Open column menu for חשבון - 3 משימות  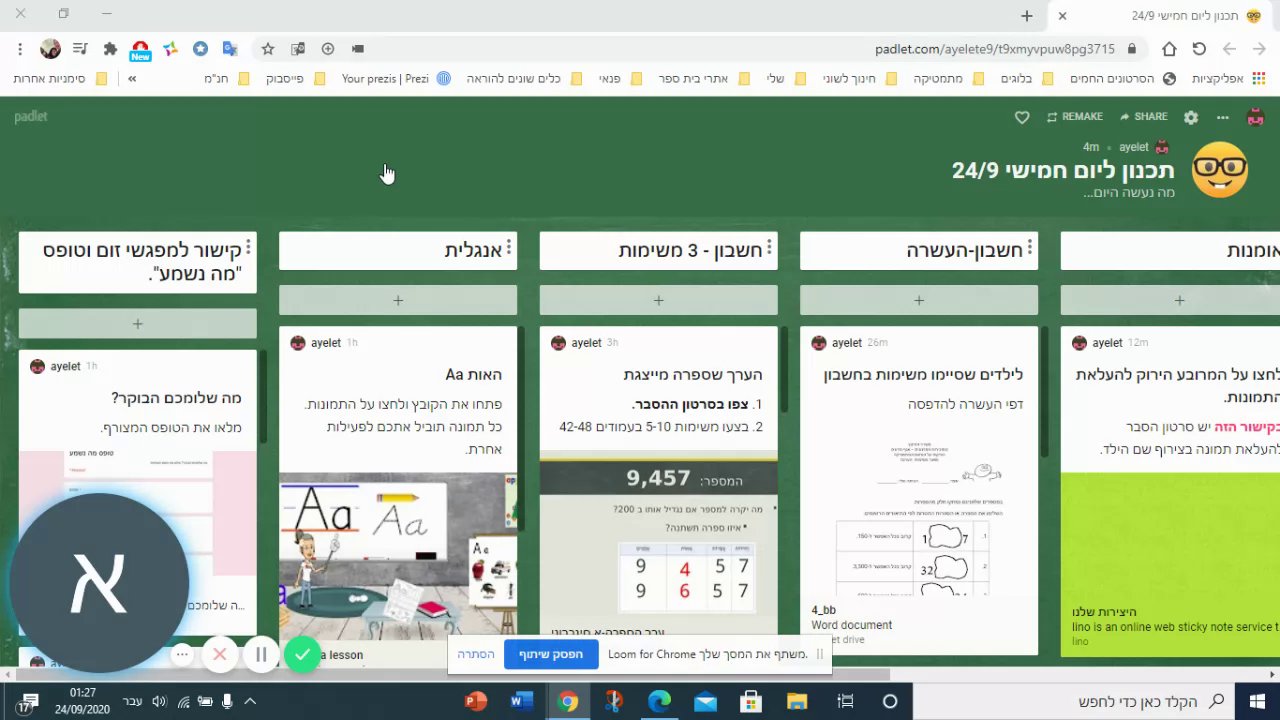click(x=770, y=248)
